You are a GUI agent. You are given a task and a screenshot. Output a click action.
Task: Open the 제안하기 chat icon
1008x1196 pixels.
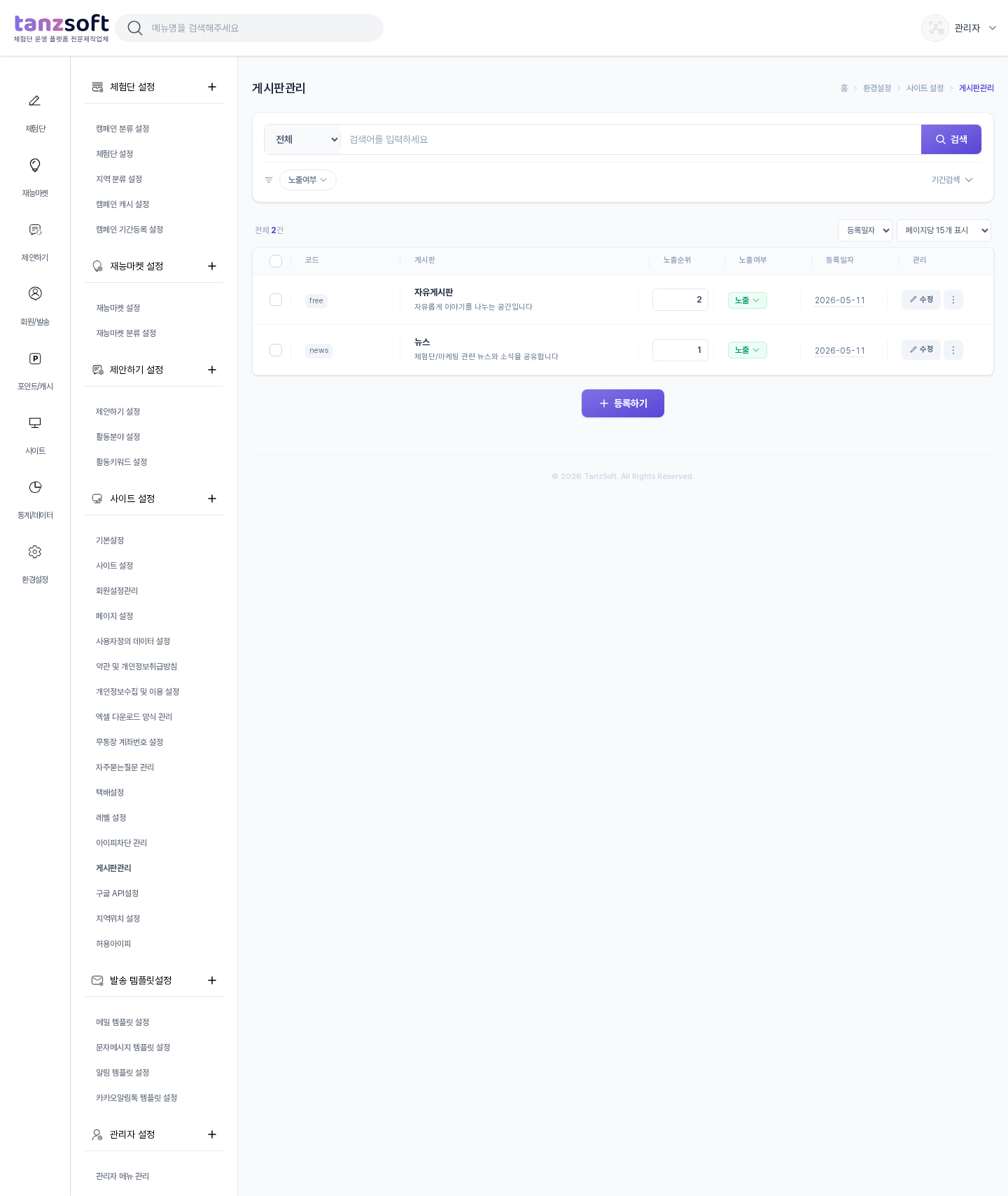(35, 230)
